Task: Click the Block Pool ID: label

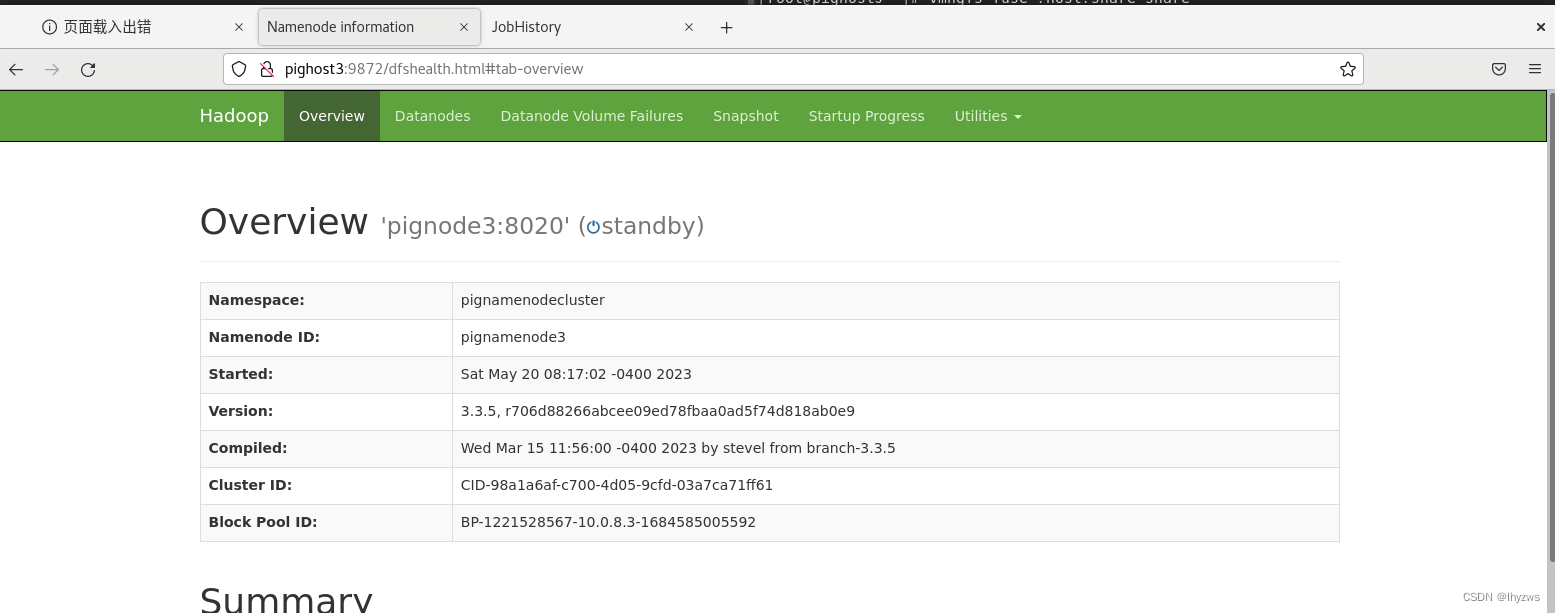Action: click(x=263, y=522)
